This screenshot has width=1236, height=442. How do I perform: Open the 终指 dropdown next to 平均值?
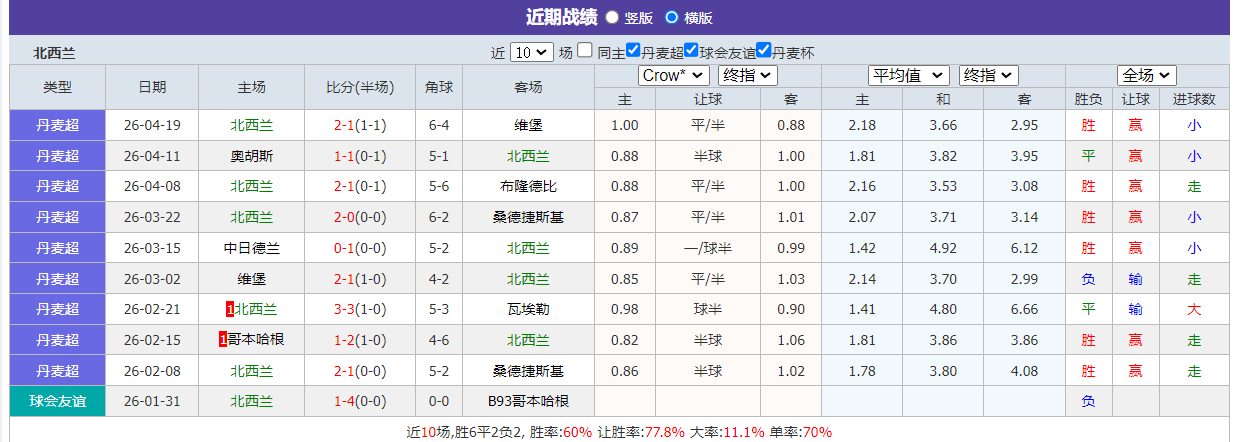tap(988, 75)
